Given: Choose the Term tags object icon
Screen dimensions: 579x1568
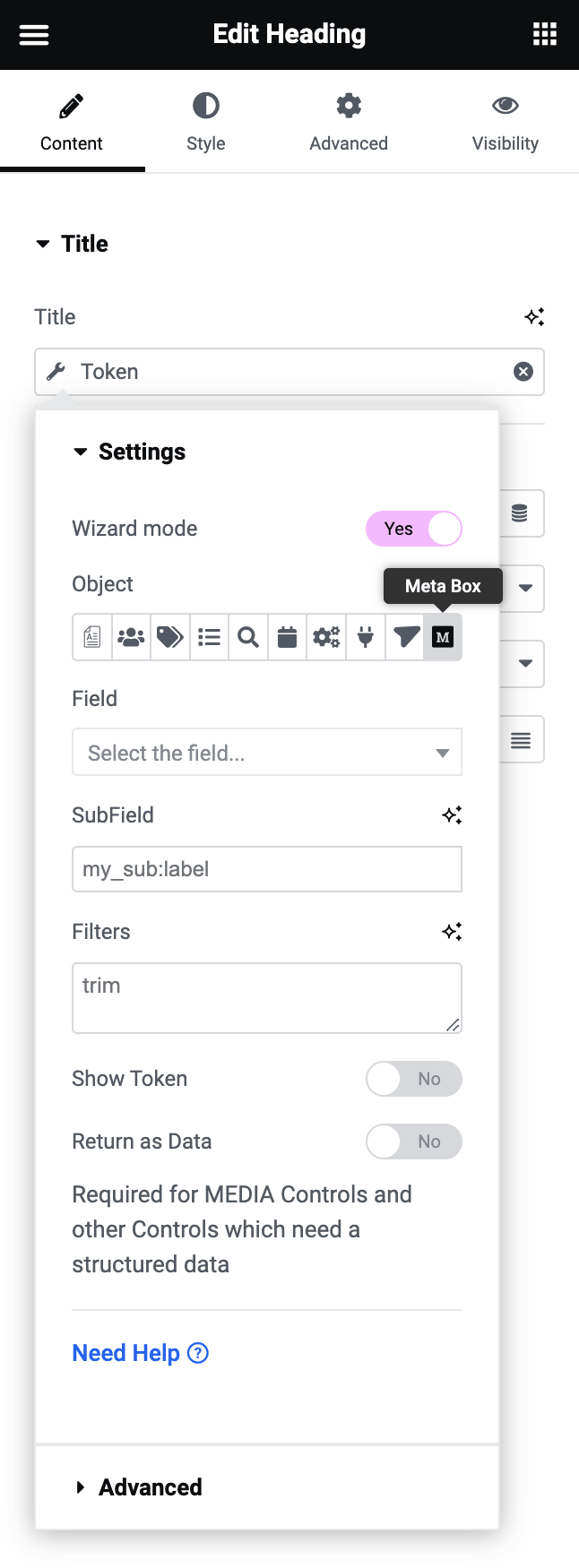Looking at the screenshot, I should coord(170,637).
